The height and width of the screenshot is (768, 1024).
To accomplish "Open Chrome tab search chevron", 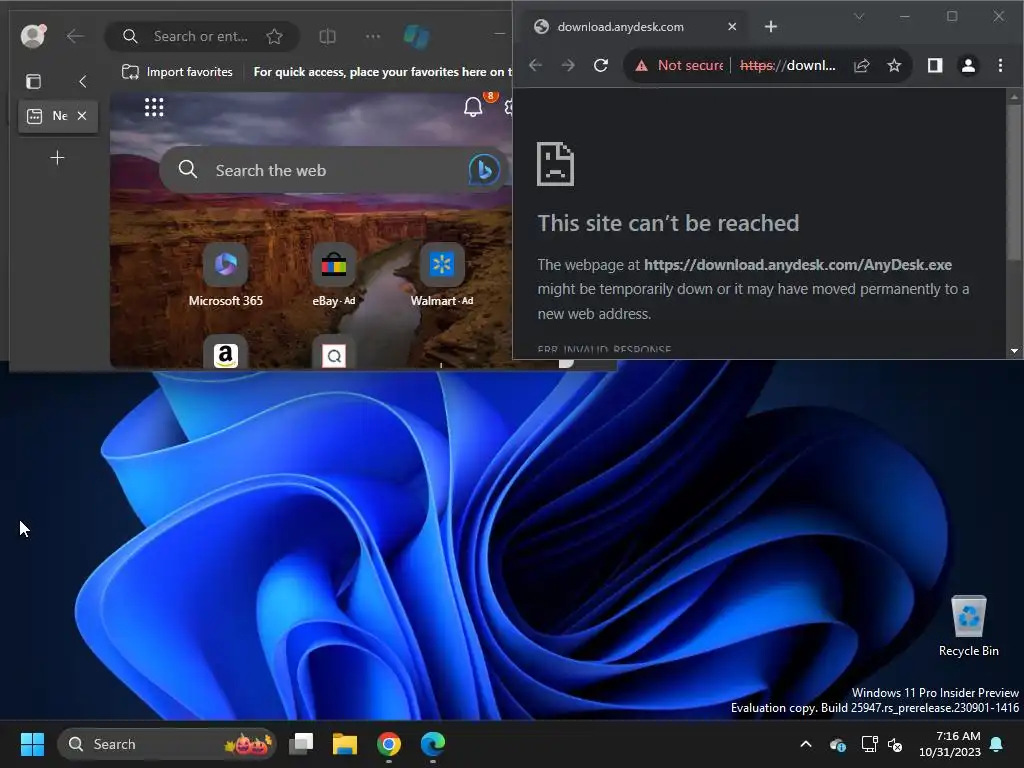I will click(859, 16).
